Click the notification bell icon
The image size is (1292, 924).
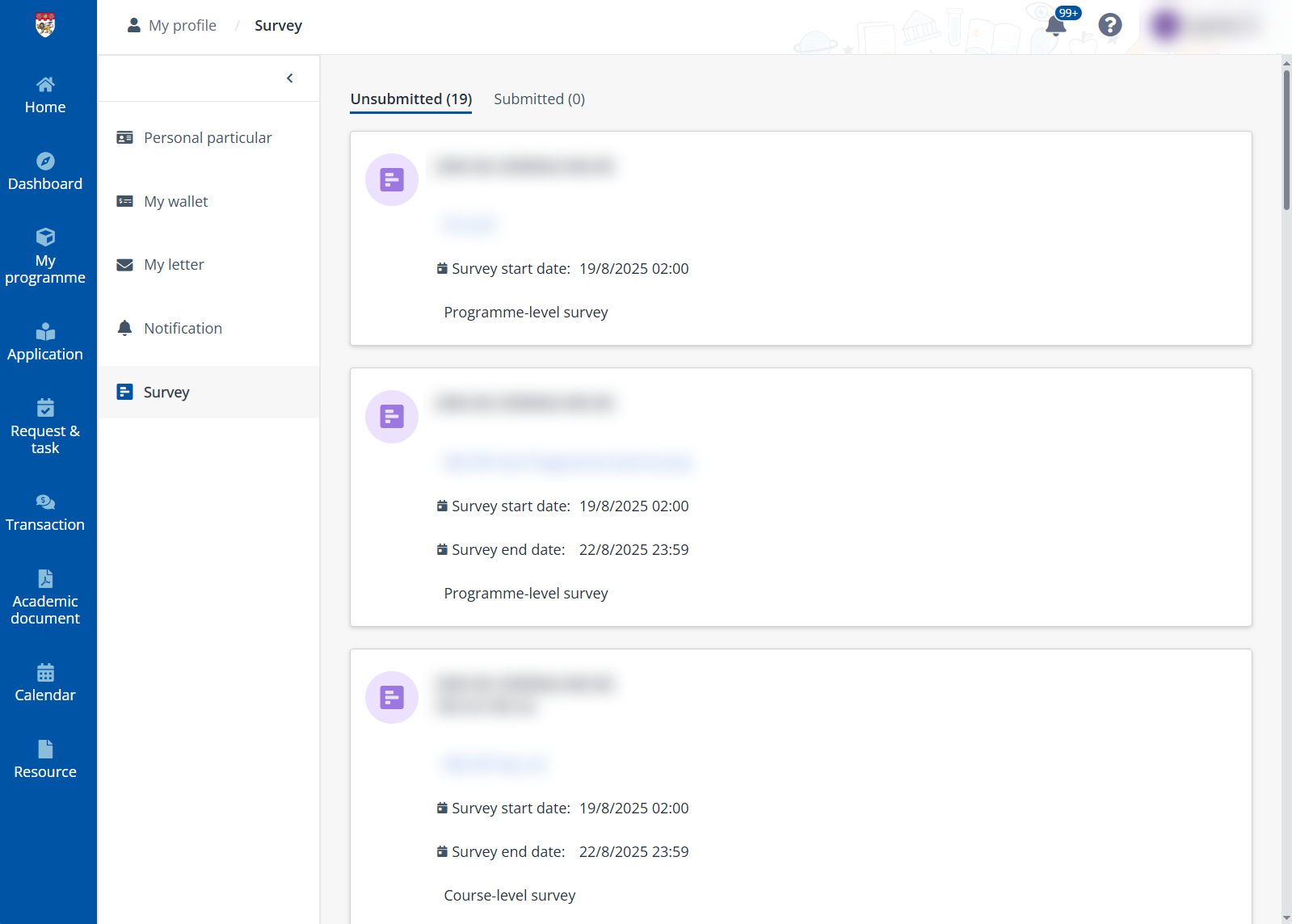tap(1055, 25)
